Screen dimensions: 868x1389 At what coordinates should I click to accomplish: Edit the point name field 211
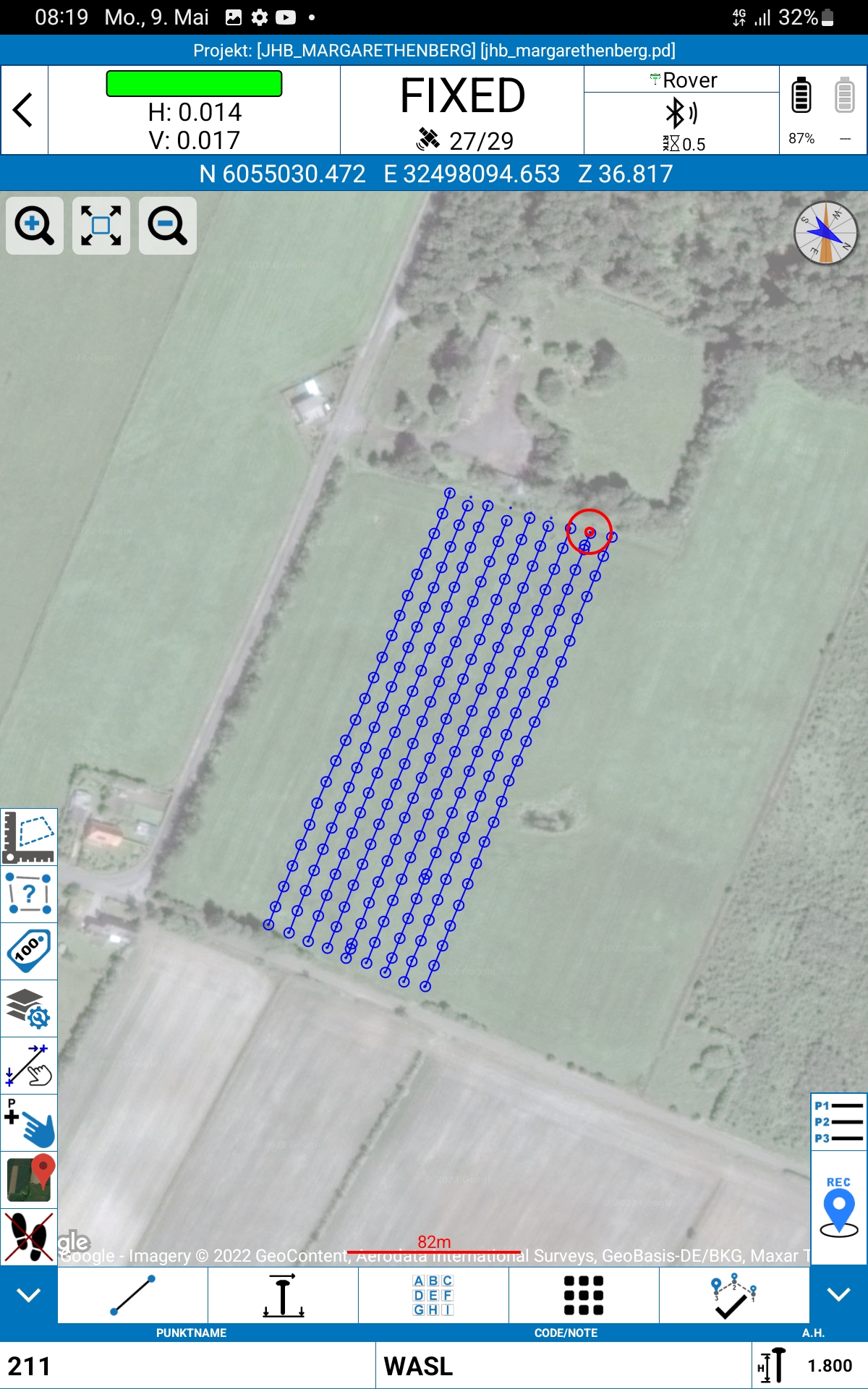[x=188, y=1366]
